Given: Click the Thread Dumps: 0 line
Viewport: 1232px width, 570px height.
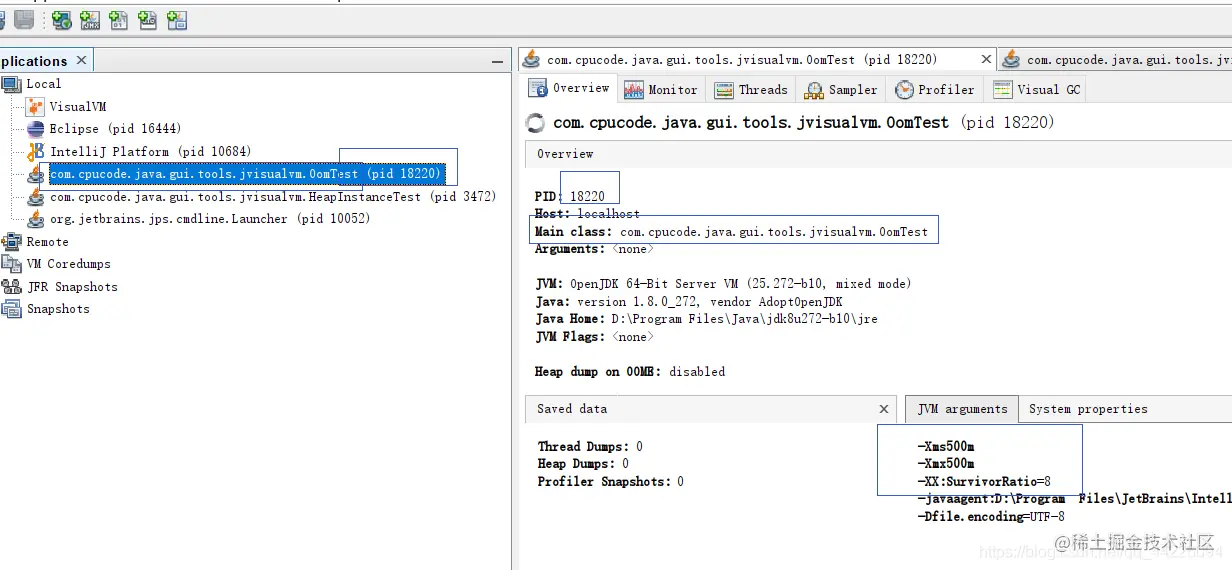Looking at the screenshot, I should 590,447.
